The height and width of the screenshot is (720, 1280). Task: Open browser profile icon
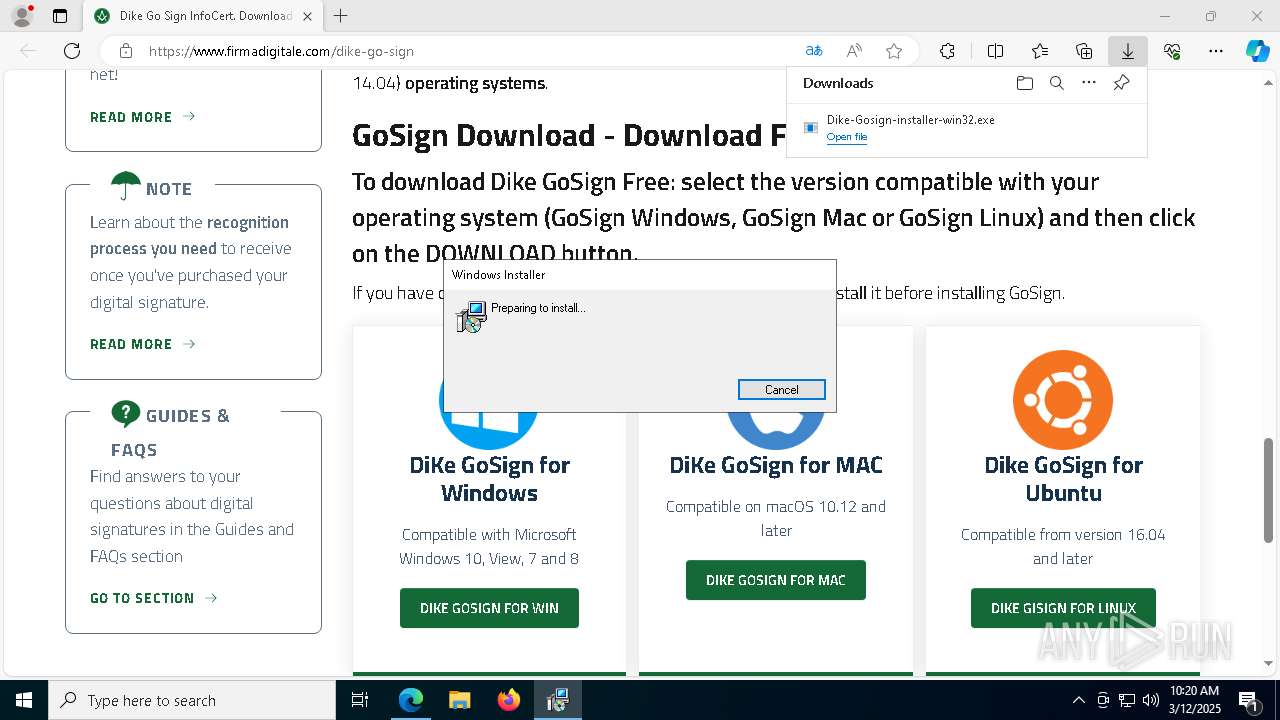click(x=22, y=16)
